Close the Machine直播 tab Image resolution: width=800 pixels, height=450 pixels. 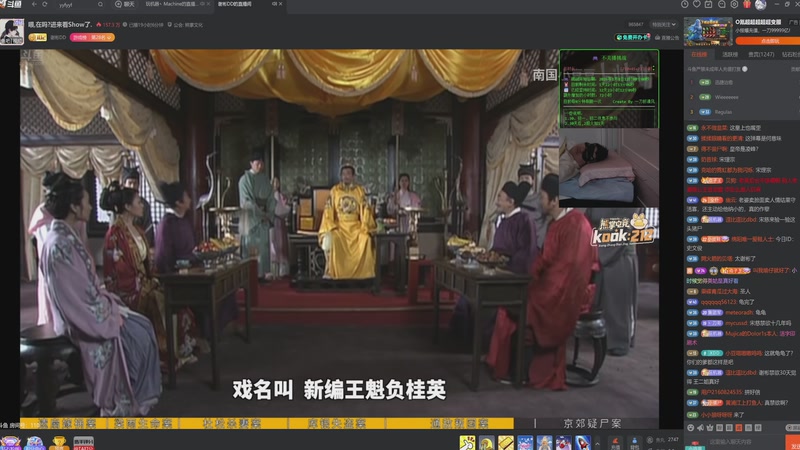(x=209, y=4)
